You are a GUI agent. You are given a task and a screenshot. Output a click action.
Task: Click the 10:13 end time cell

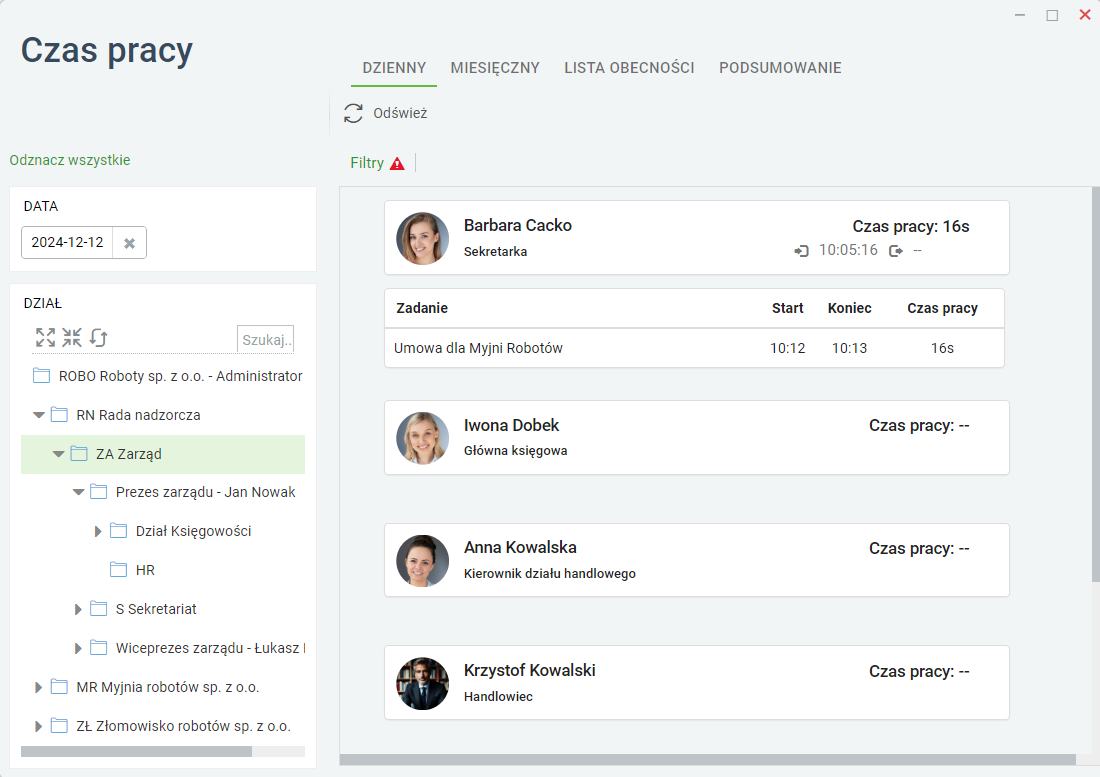[x=850, y=348]
